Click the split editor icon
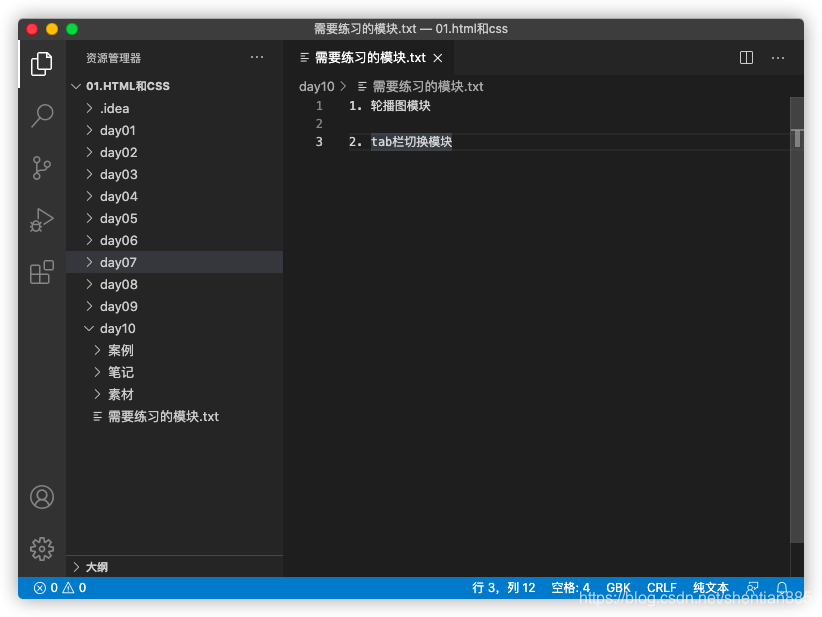The image size is (822, 617). click(746, 57)
